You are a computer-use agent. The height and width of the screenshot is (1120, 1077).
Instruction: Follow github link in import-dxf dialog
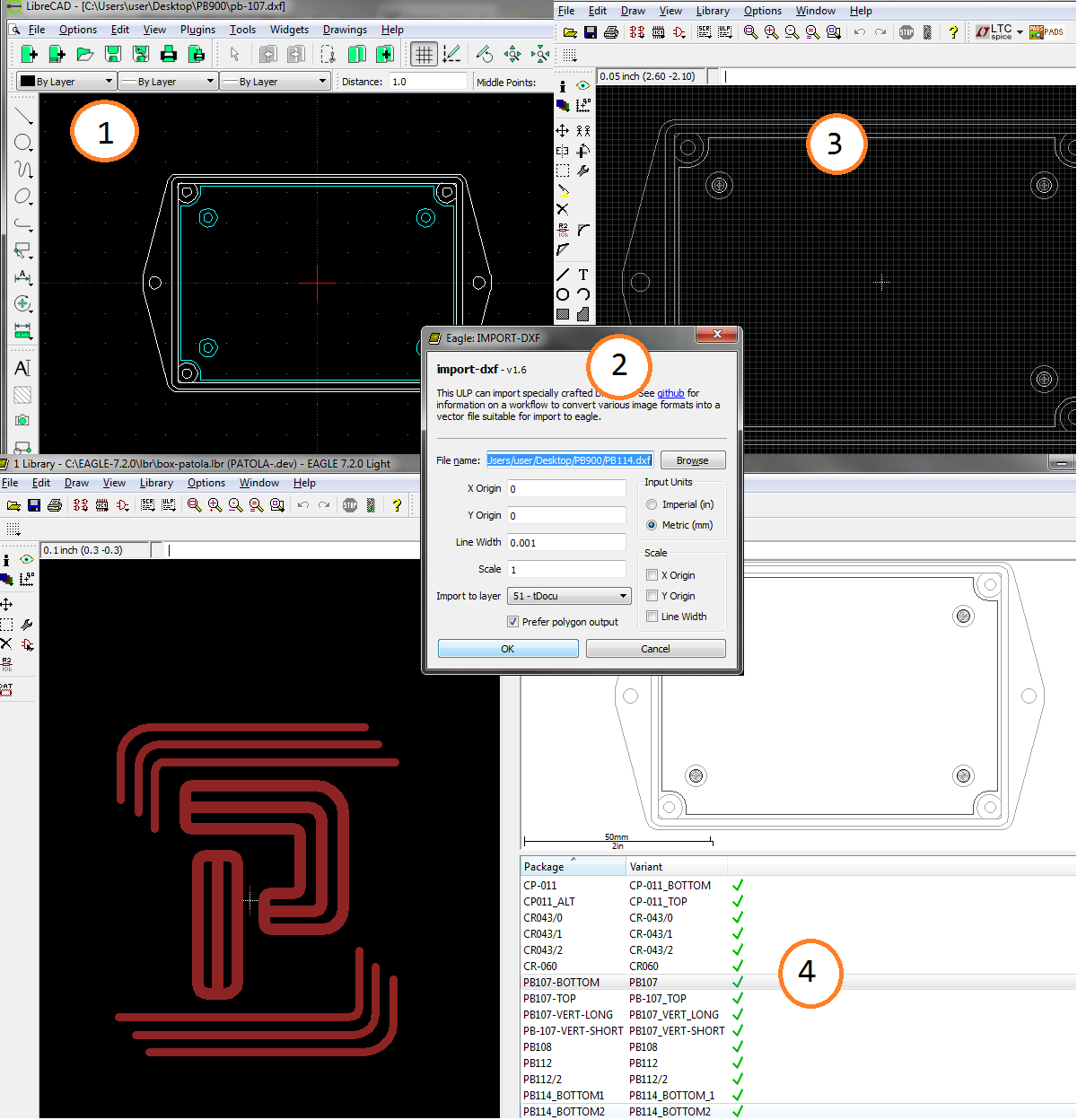pos(670,393)
